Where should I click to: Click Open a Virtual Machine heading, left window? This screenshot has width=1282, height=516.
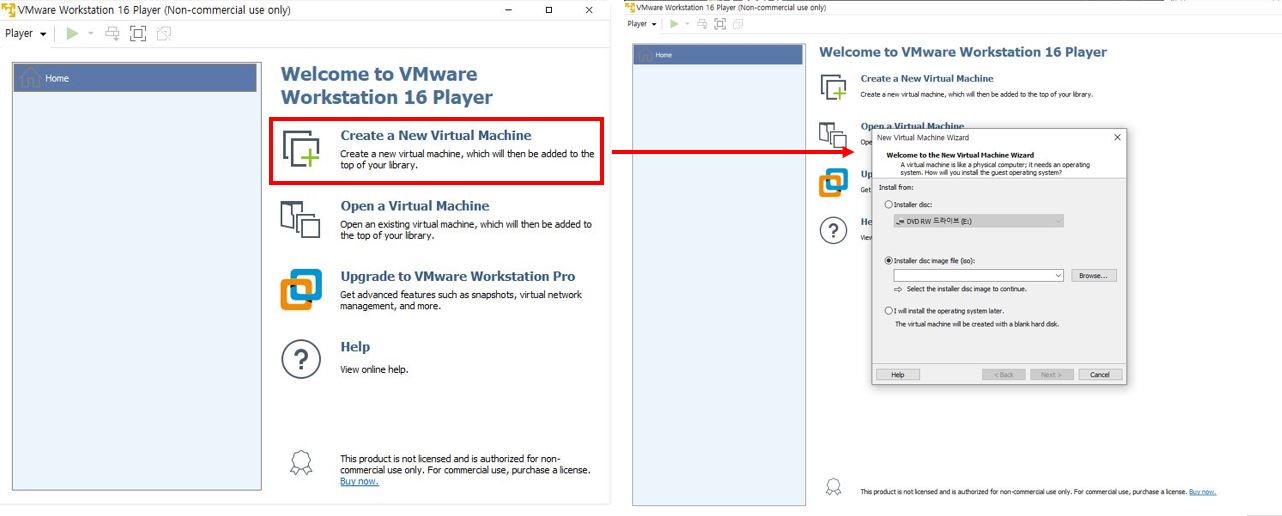pyautogui.click(x=415, y=206)
